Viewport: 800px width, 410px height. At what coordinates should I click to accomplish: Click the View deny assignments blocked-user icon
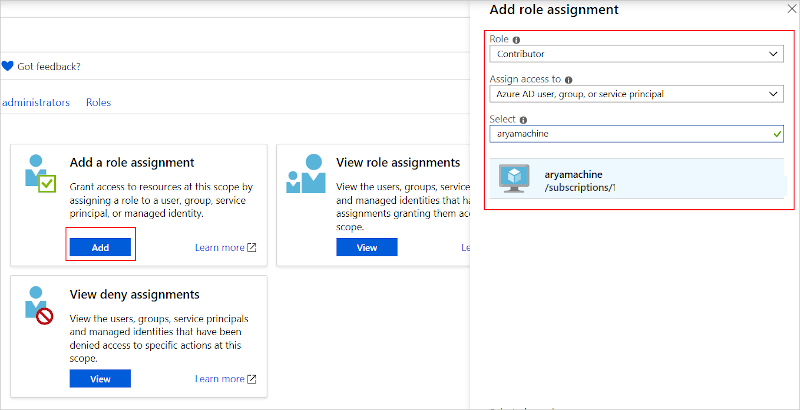pos(39,306)
